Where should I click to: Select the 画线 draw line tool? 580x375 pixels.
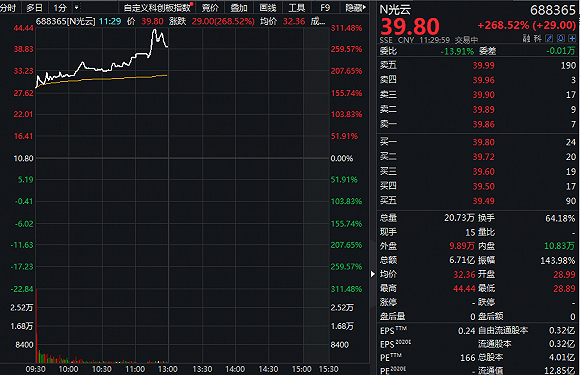pyautogui.click(x=267, y=7)
